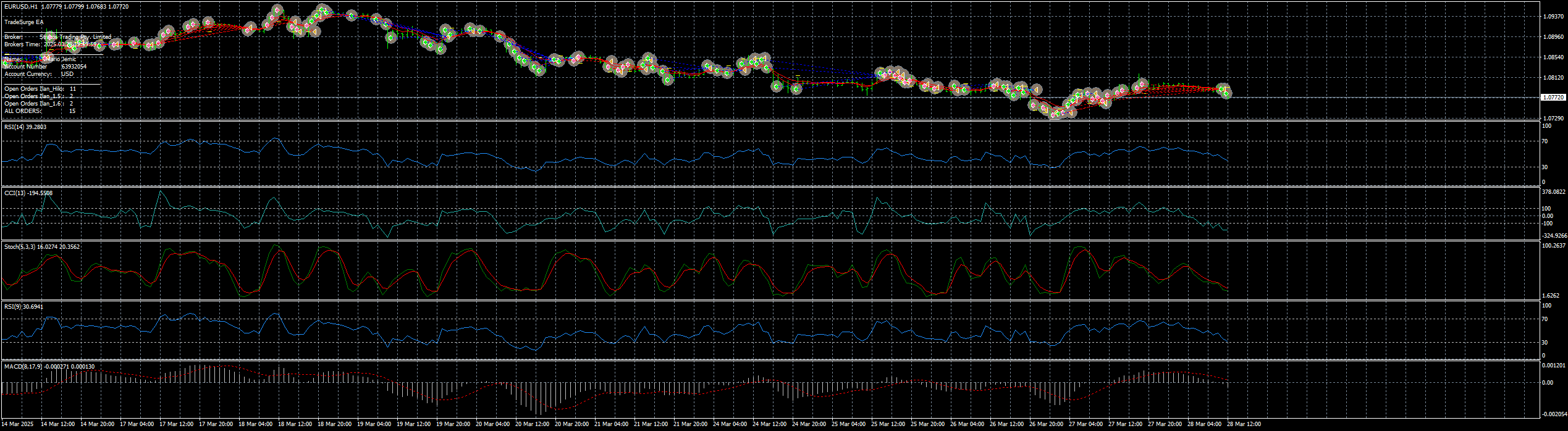The image size is (1568, 431).
Task: Click the 14 Mar 2025 date label
Action: (x=17, y=424)
